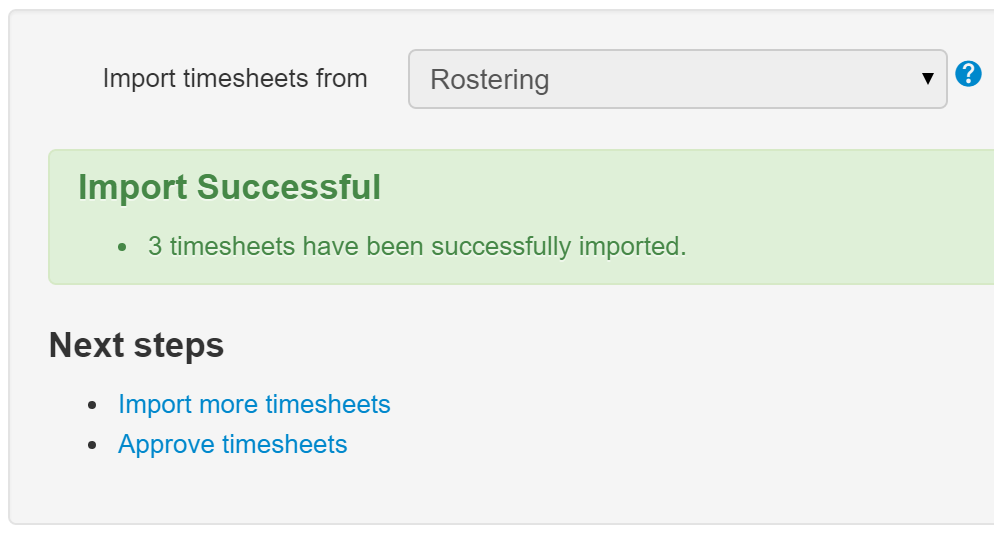Open the Import more timesheets link
Screen dimensions: 994x535
(254, 404)
